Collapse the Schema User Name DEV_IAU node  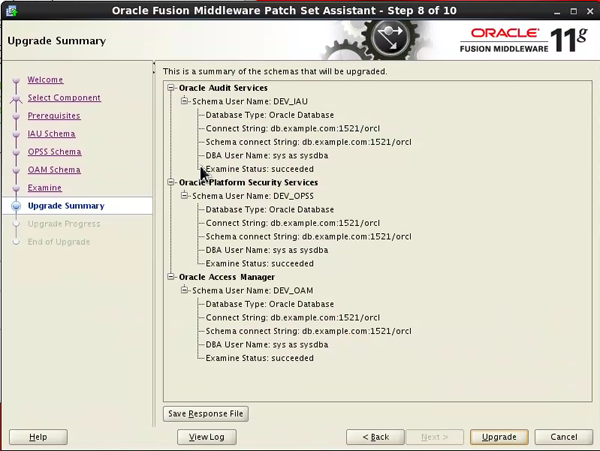point(184,101)
